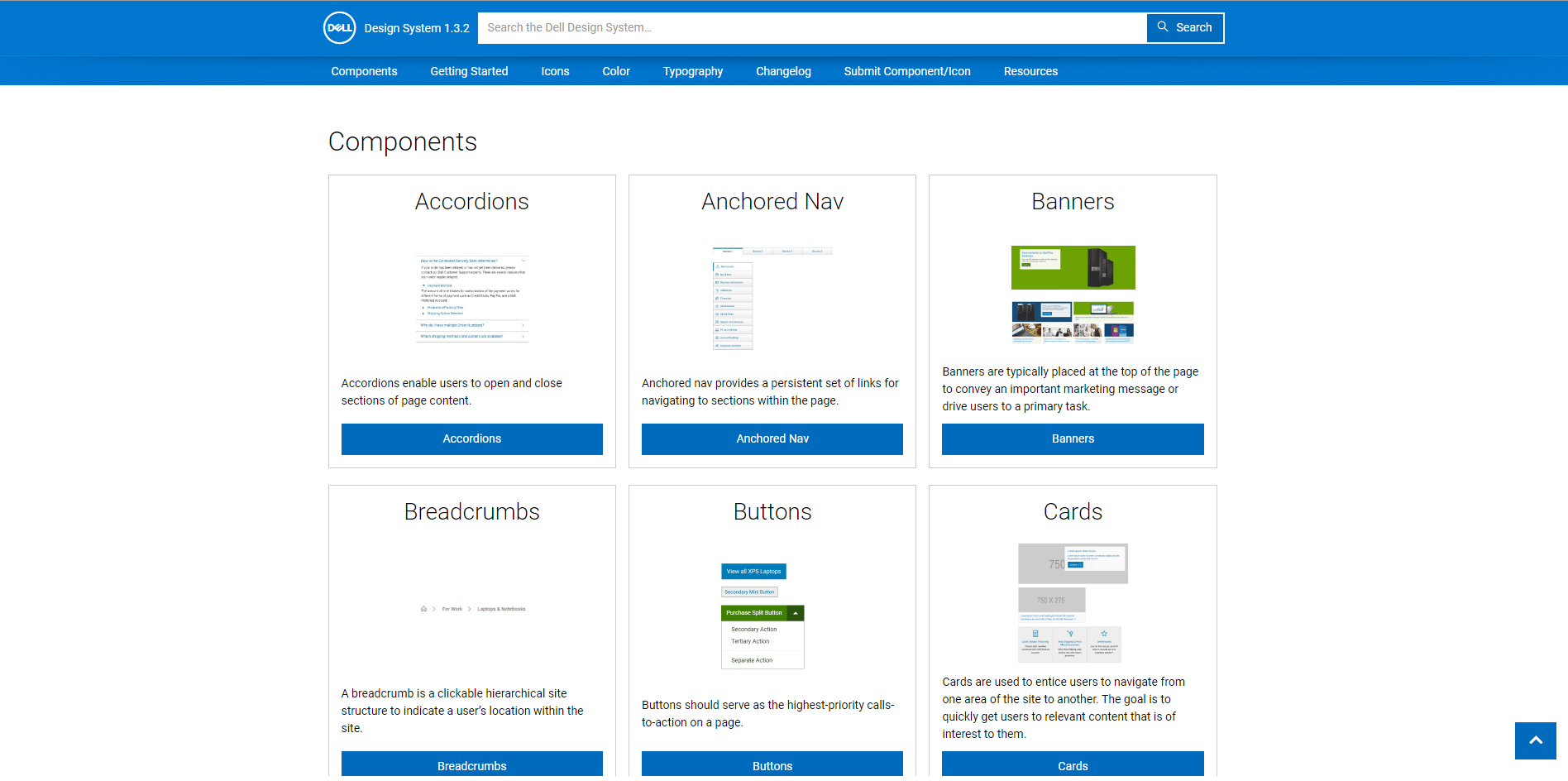Screen dimensions: 1568x781
Task: Click 'Cards are used to entice' description
Action: click(x=1064, y=707)
